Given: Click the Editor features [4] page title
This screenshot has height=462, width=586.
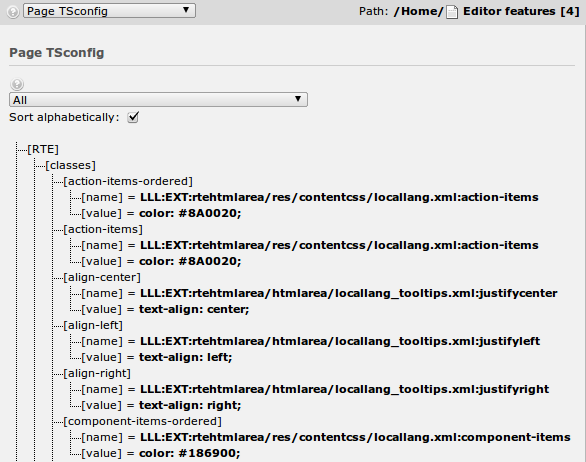Looking at the screenshot, I should coord(521,12).
